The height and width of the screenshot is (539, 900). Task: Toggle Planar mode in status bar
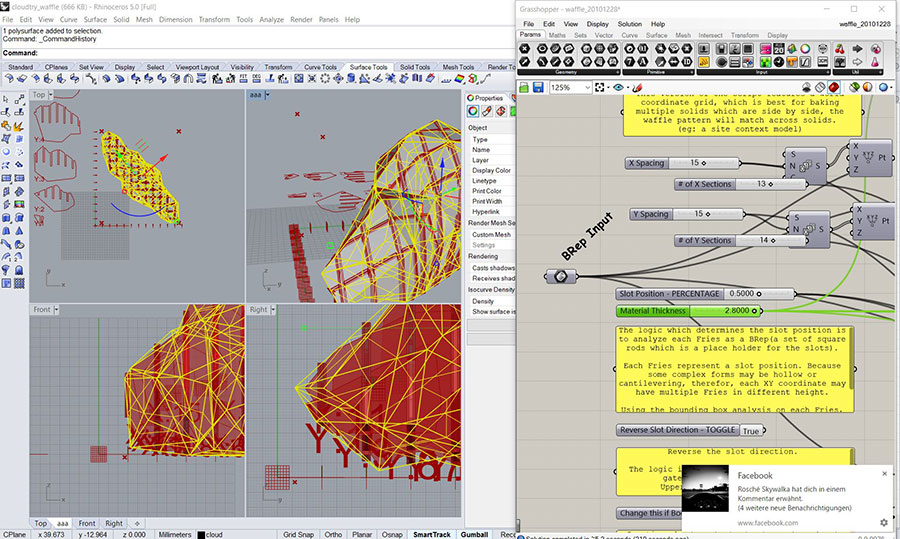point(362,534)
